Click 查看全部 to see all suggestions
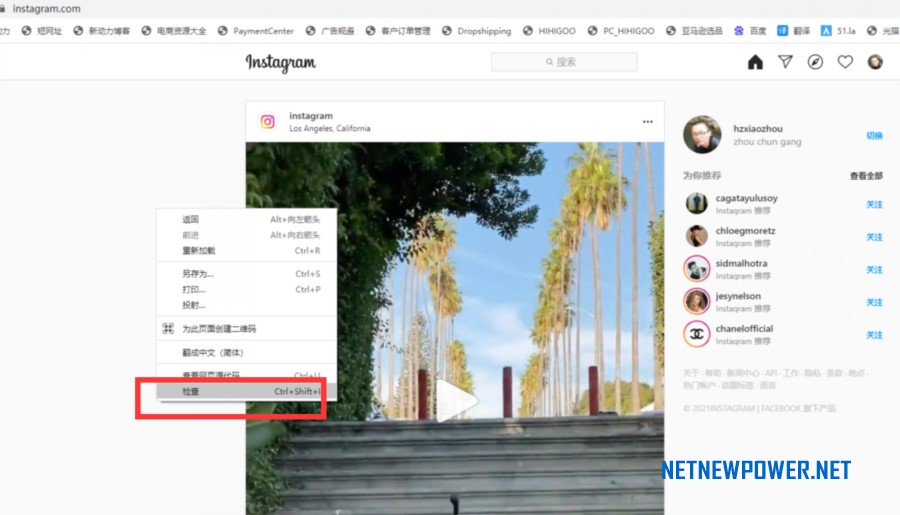 866,176
